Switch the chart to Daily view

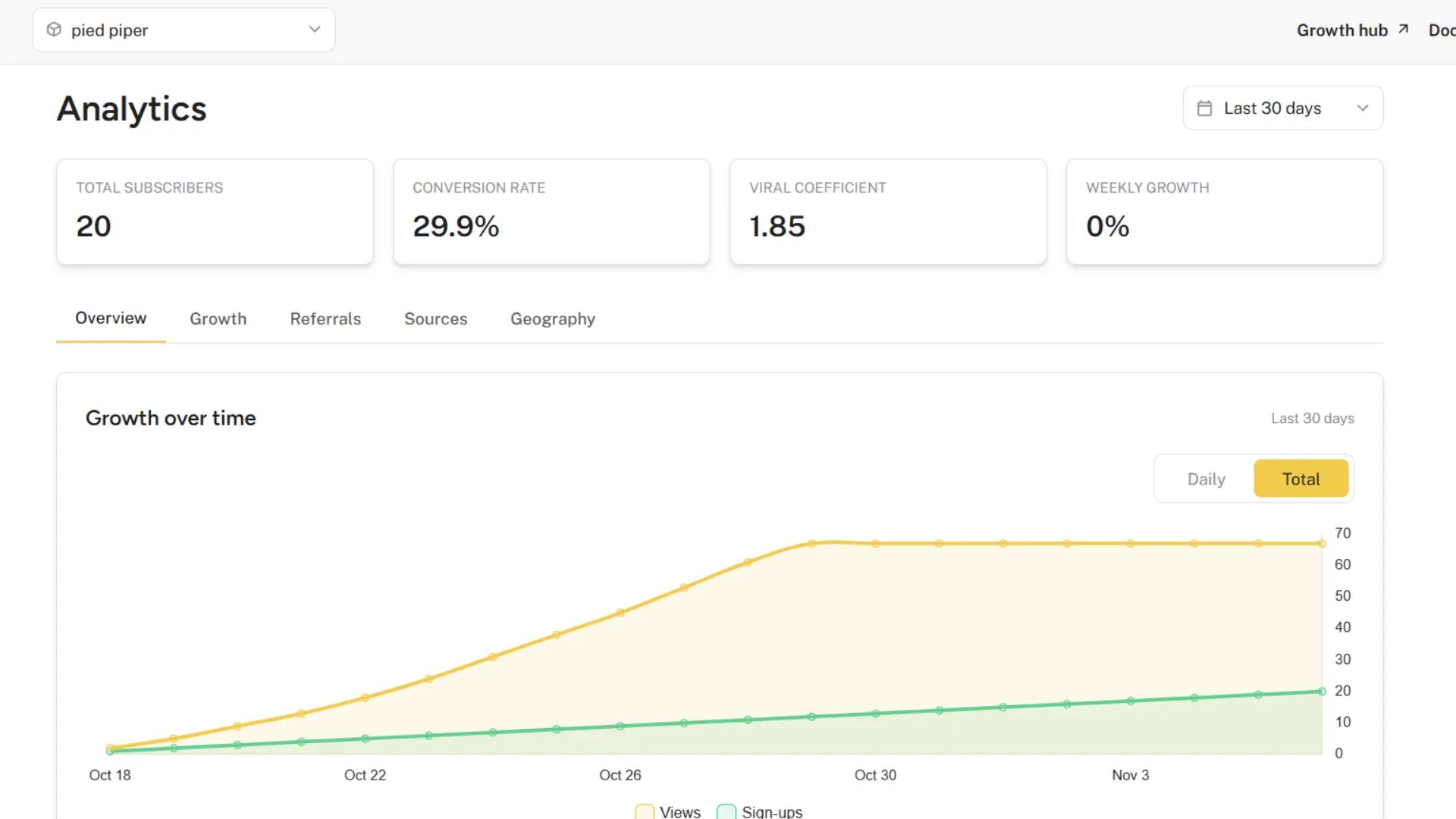1205,479
